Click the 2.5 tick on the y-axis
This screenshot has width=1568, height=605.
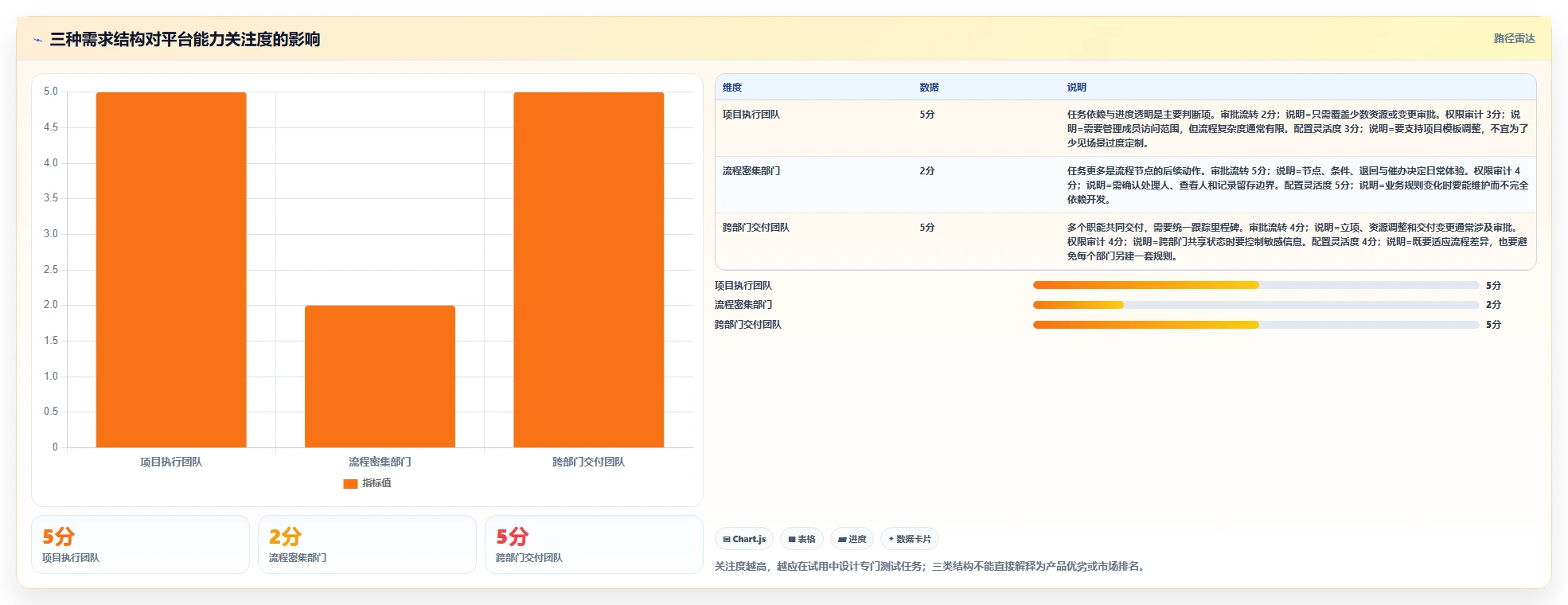coord(51,270)
